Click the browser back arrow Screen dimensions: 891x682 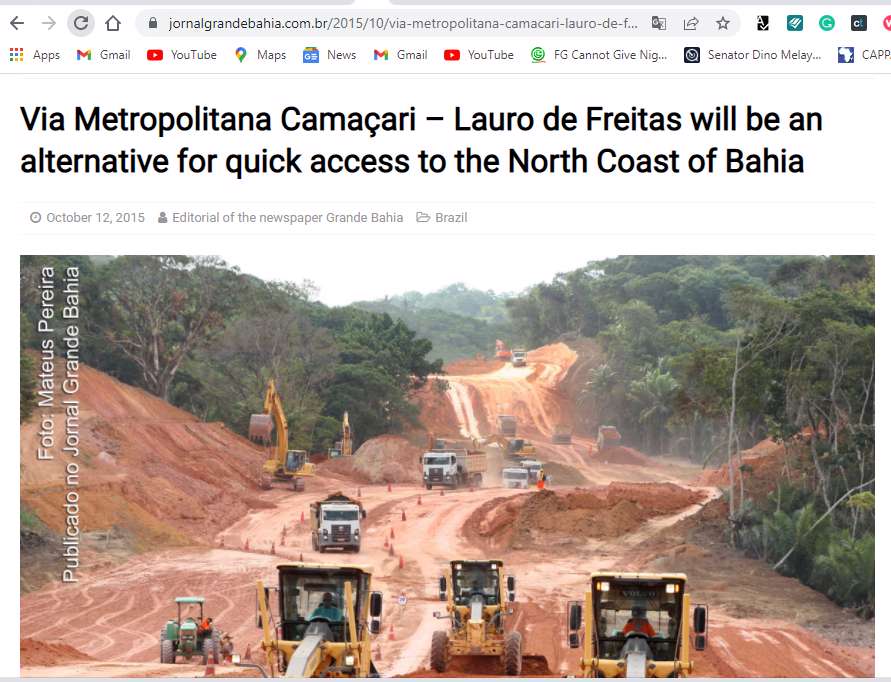[17, 23]
